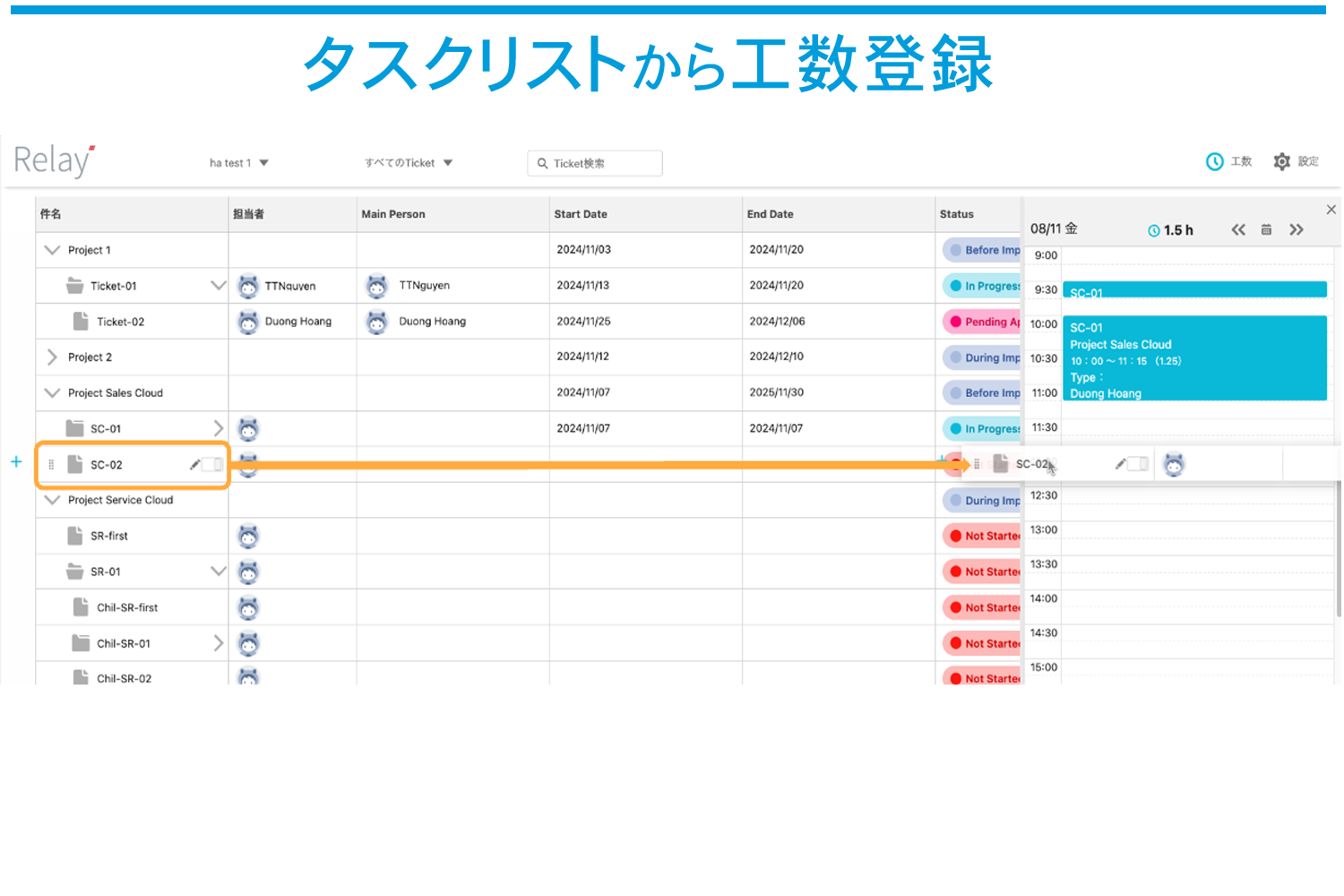Toggle the switch on the dragged SC-02 item

1138,464
